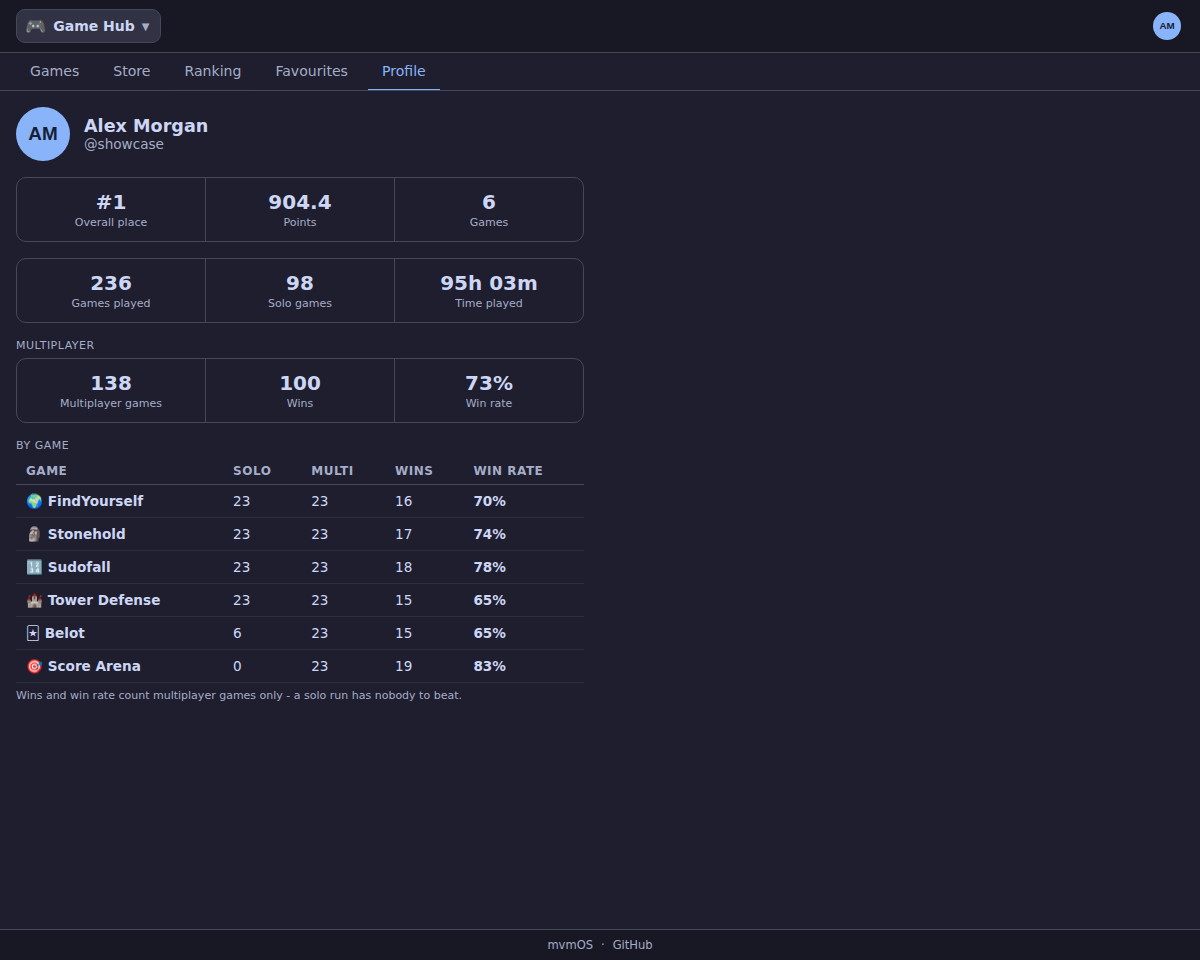Select the Tower Defense game name
Viewport: 1200px width, 960px height.
104,600
